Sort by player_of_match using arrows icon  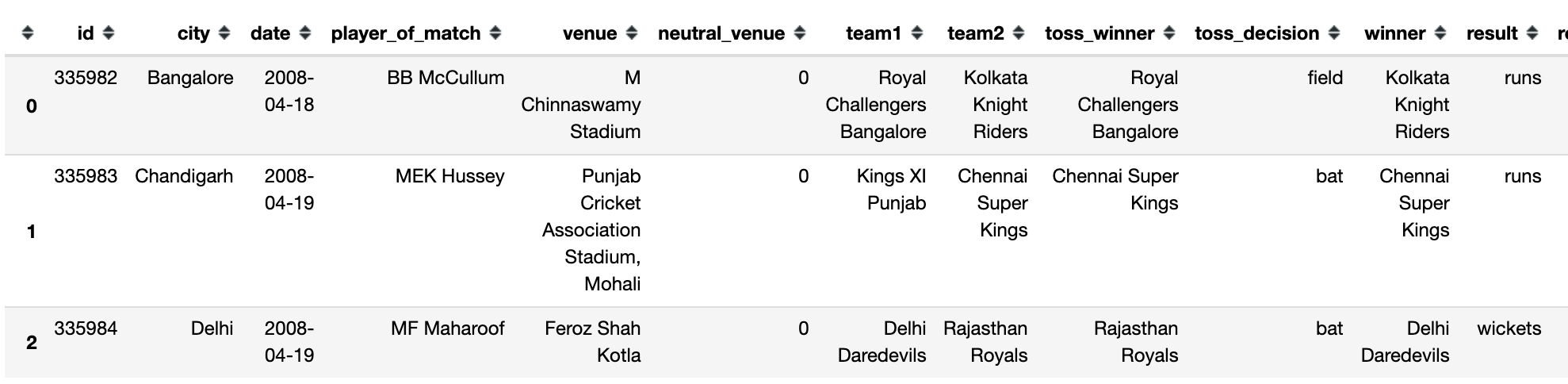pyautogui.click(x=495, y=33)
